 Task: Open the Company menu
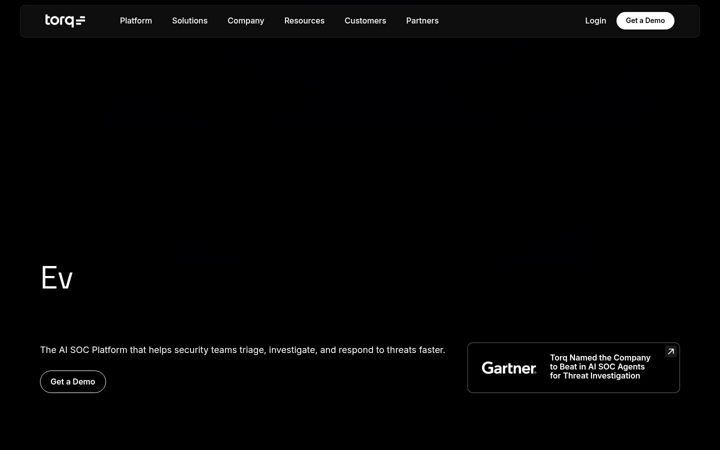point(246,21)
